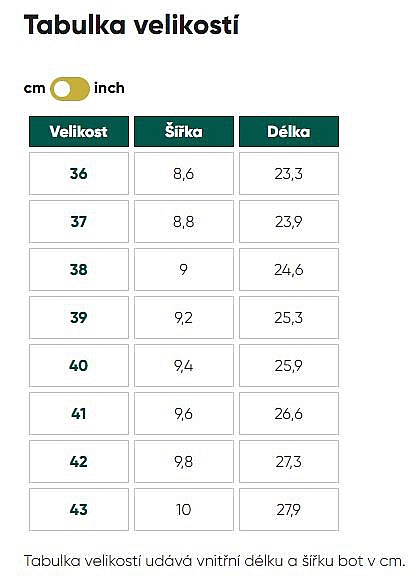This screenshot has width=415, height=577.
Task: Toggle the cm/inch unit switch
Action: click(70, 89)
